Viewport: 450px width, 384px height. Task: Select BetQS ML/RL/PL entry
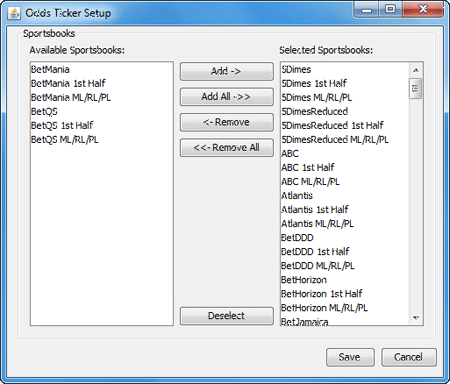(x=102, y=139)
